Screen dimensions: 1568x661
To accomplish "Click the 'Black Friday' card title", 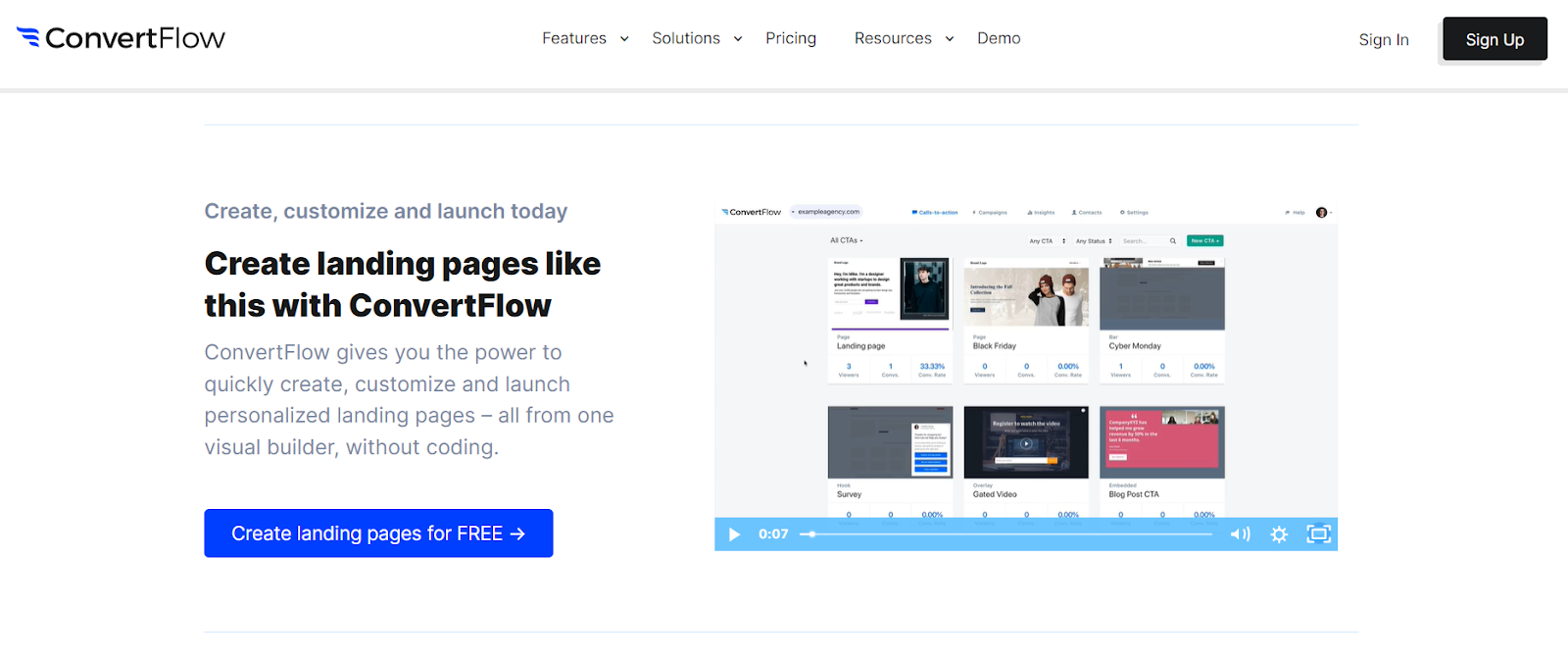I will (x=994, y=346).
